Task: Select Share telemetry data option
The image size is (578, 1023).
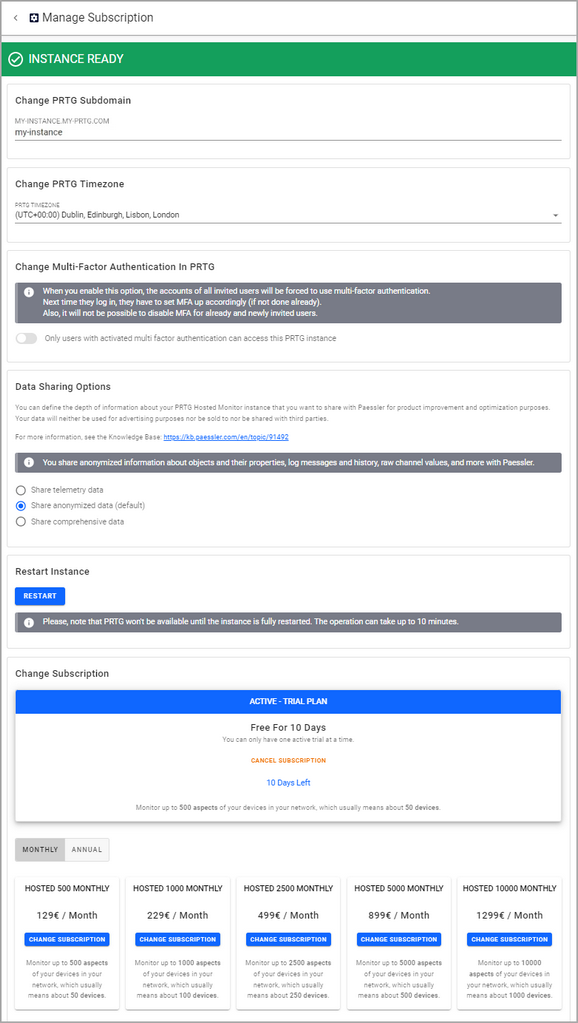Action: pos(21,489)
